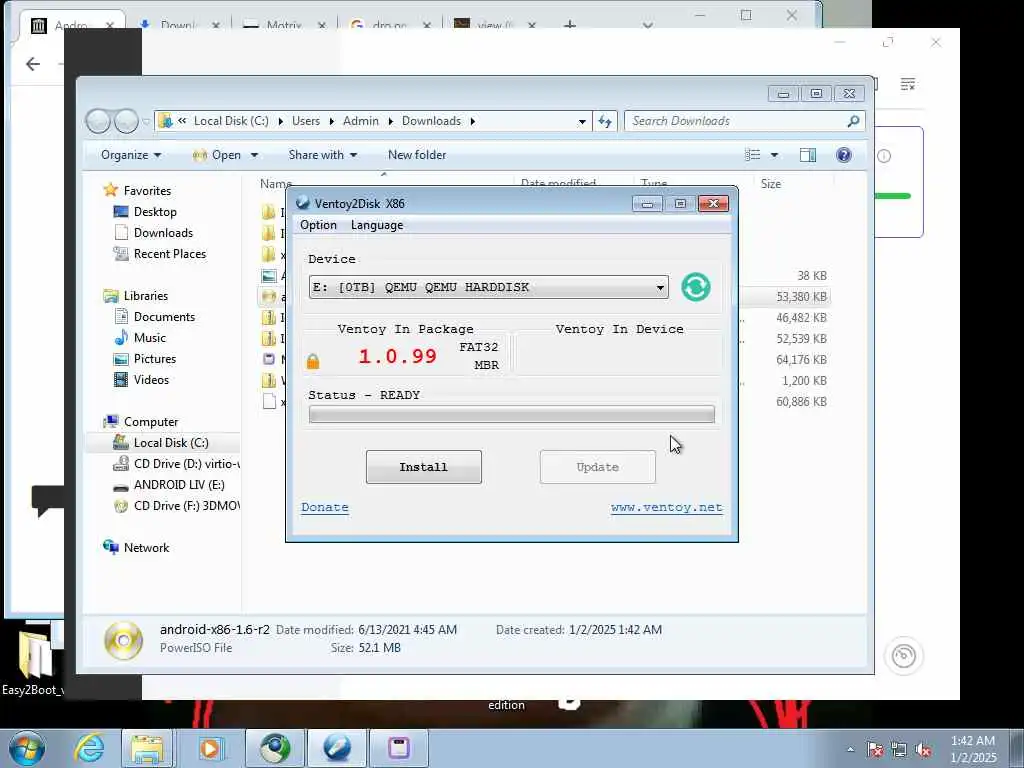Viewport: 1024px width, 768px height.
Task: Select Local Disk (C:) in tree
Action: pyautogui.click(x=171, y=443)
